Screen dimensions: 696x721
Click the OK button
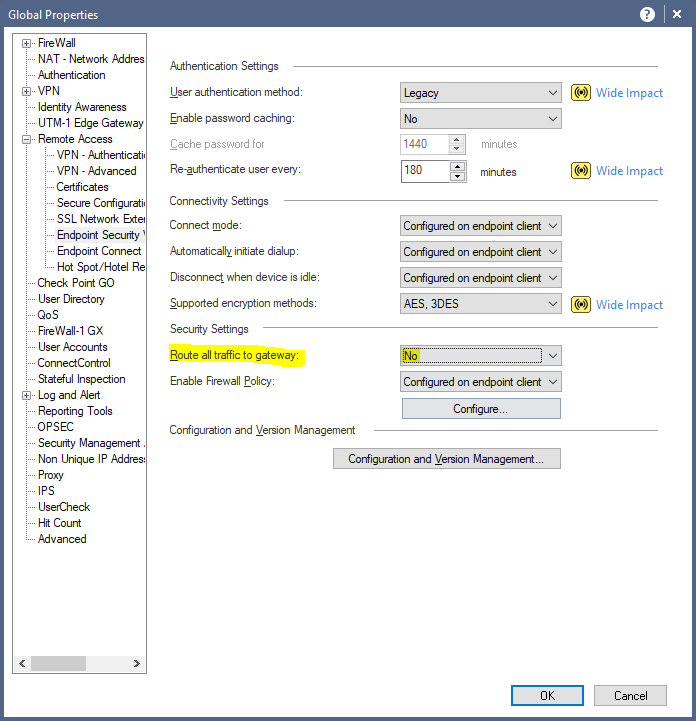[547, 696]
